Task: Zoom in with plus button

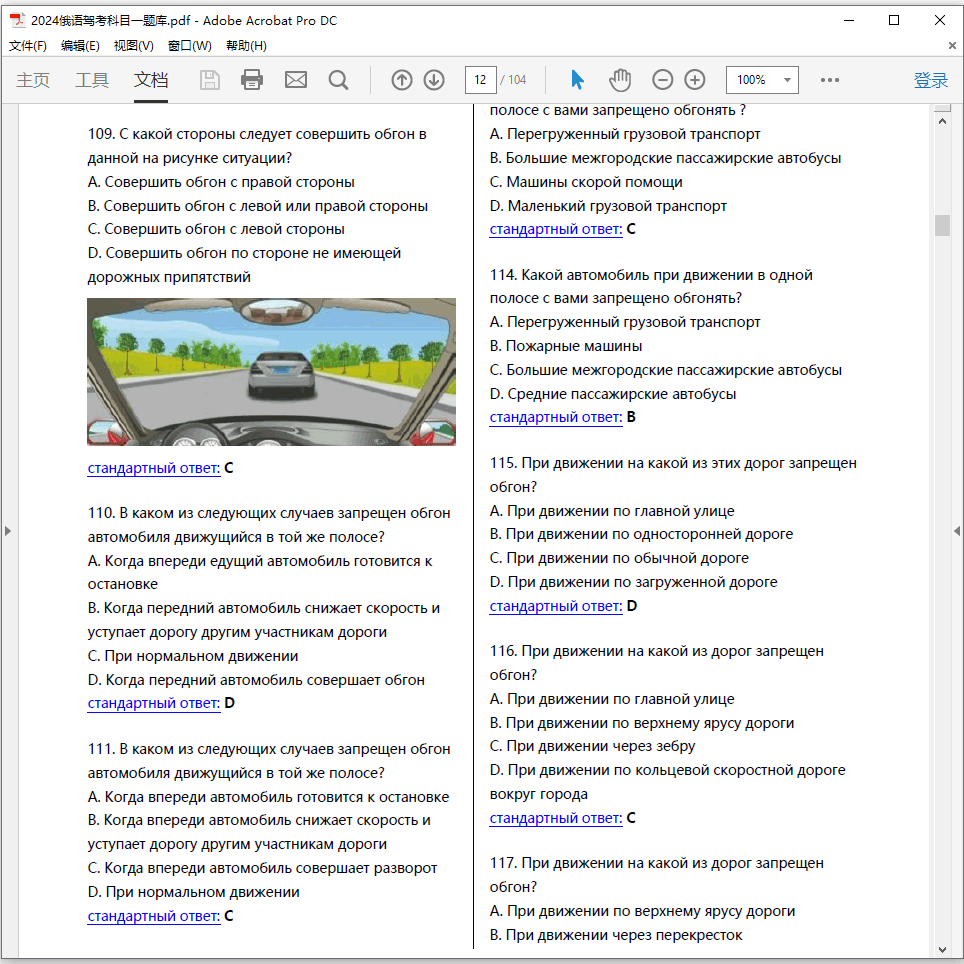Action: click(x=695, y=80)
